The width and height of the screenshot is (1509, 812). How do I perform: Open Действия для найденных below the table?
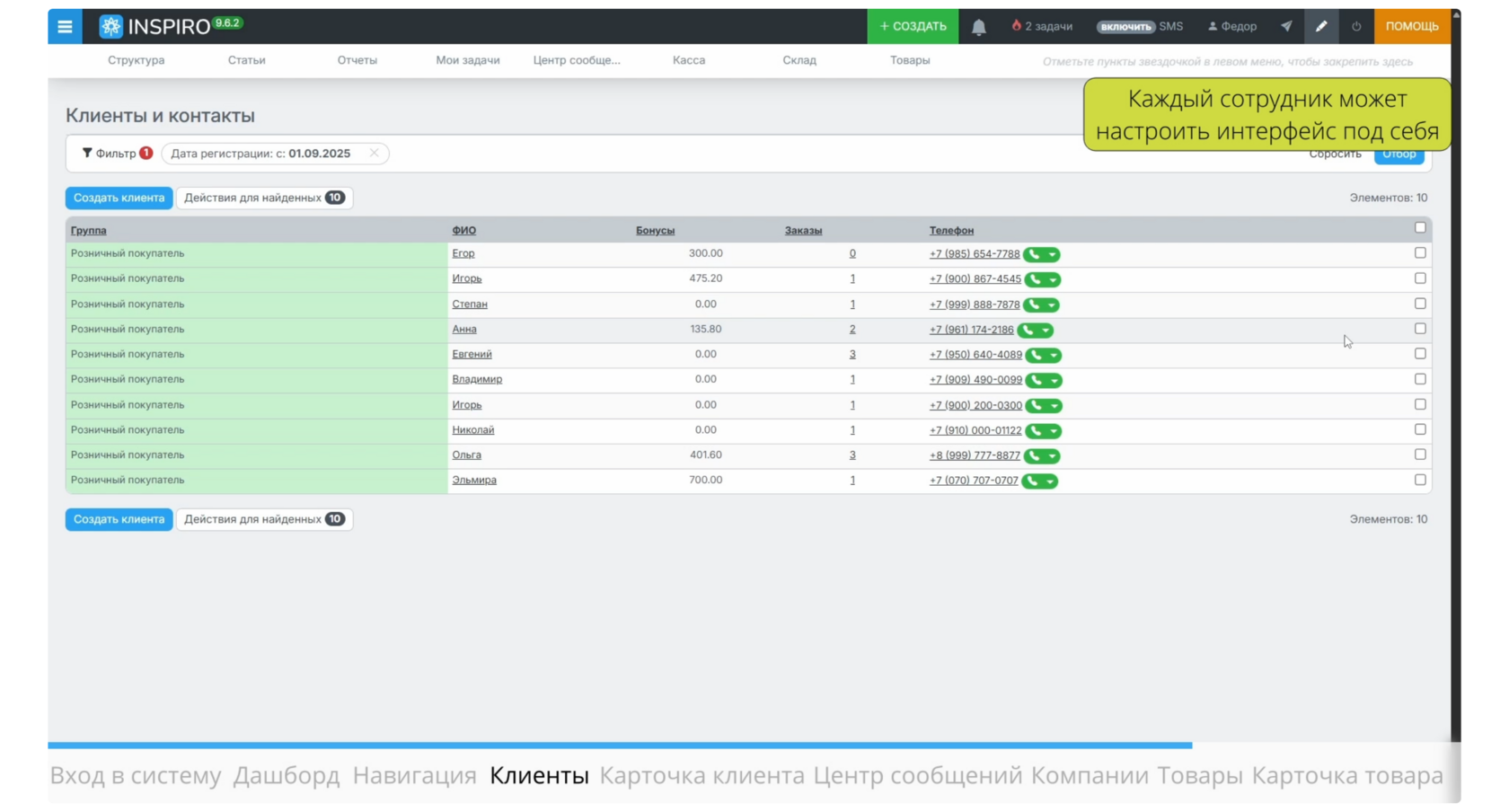pos(264,519)
